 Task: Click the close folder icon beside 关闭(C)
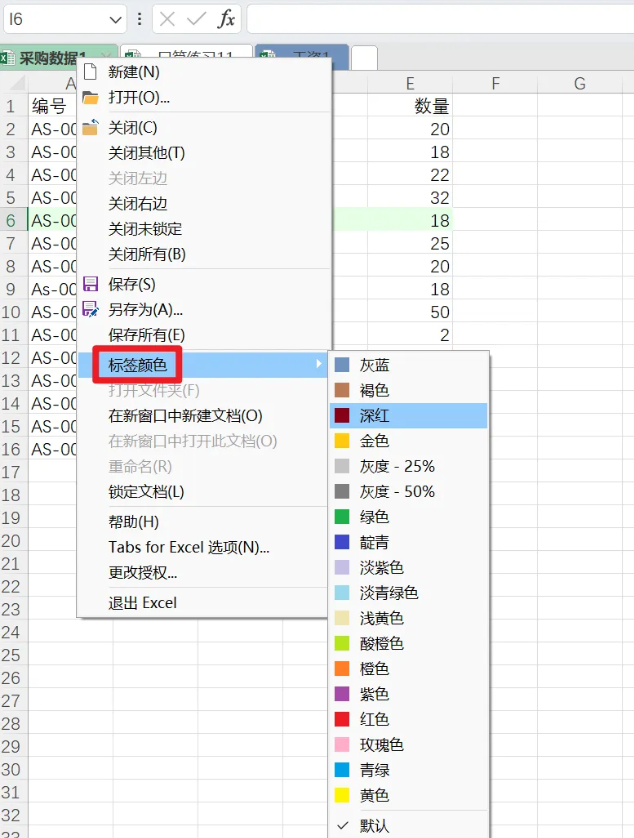coord(91,128)
